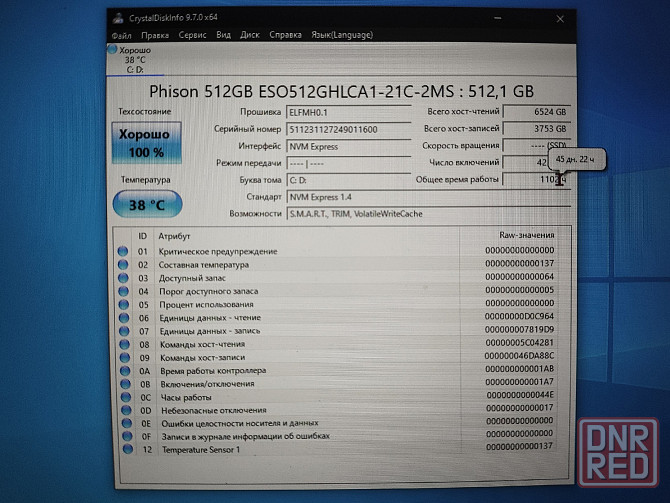This screenshot has width=670, height=503.
Task: Click status icon for Процент использования row
Action: pos(124,304)
